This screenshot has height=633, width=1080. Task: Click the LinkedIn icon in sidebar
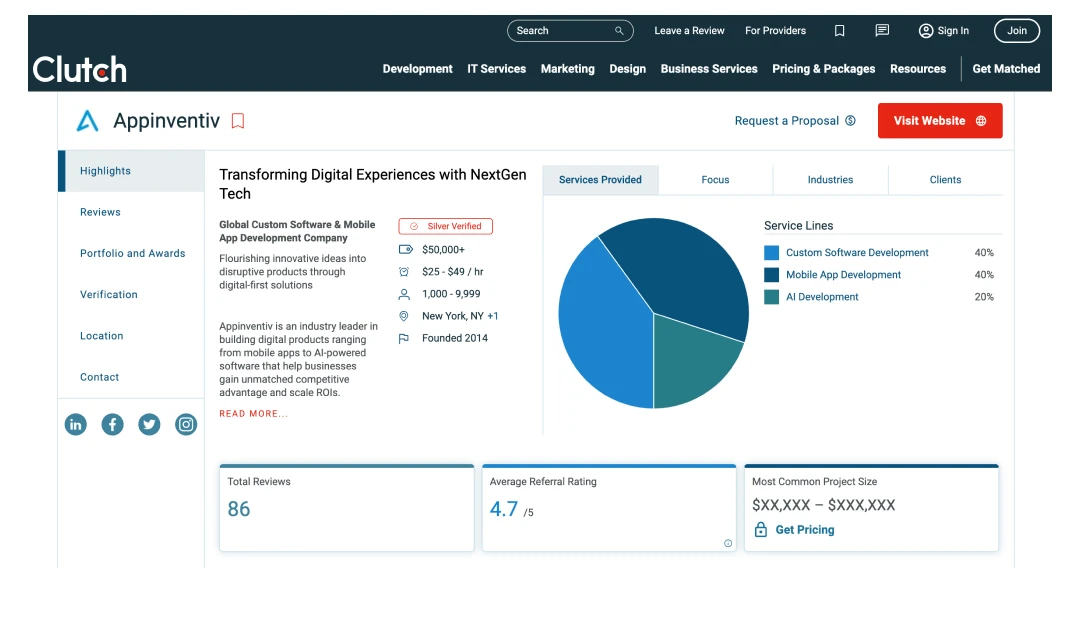click(76, 424)
